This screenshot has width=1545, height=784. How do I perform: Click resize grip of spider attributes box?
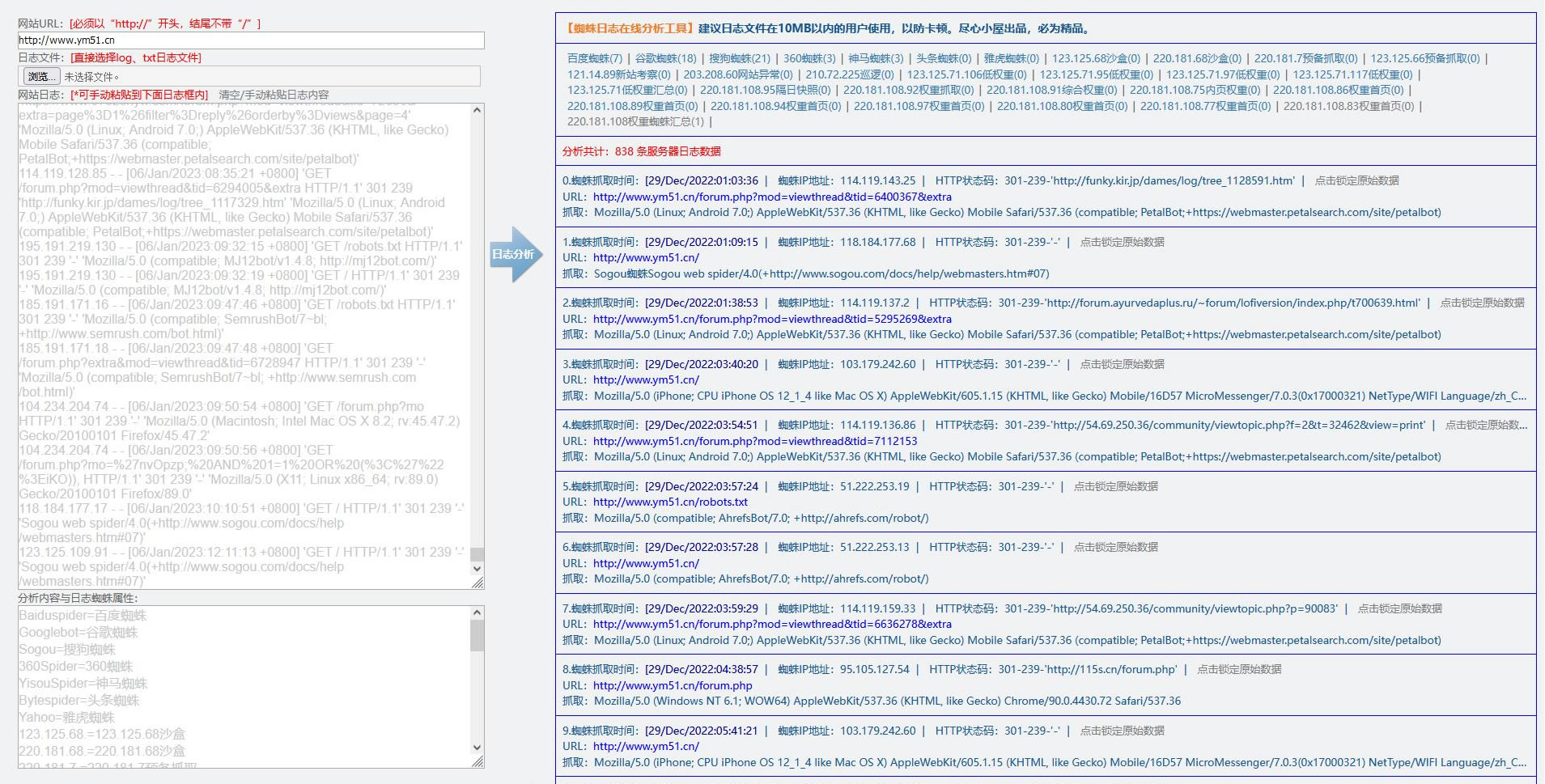(478, 761)
